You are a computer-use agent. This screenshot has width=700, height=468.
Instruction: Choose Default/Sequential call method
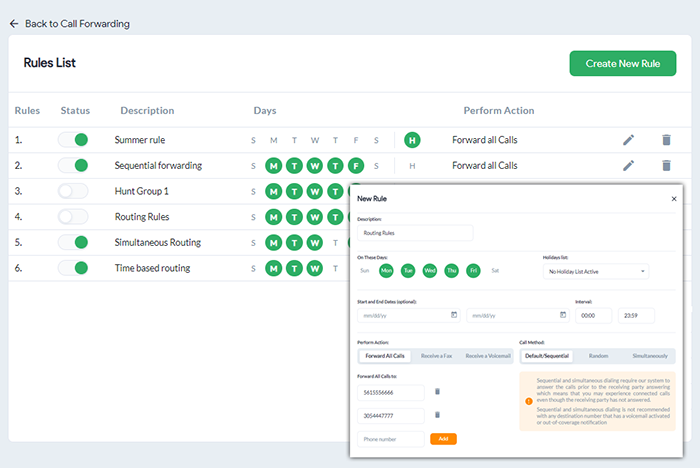tap(547, 356)
